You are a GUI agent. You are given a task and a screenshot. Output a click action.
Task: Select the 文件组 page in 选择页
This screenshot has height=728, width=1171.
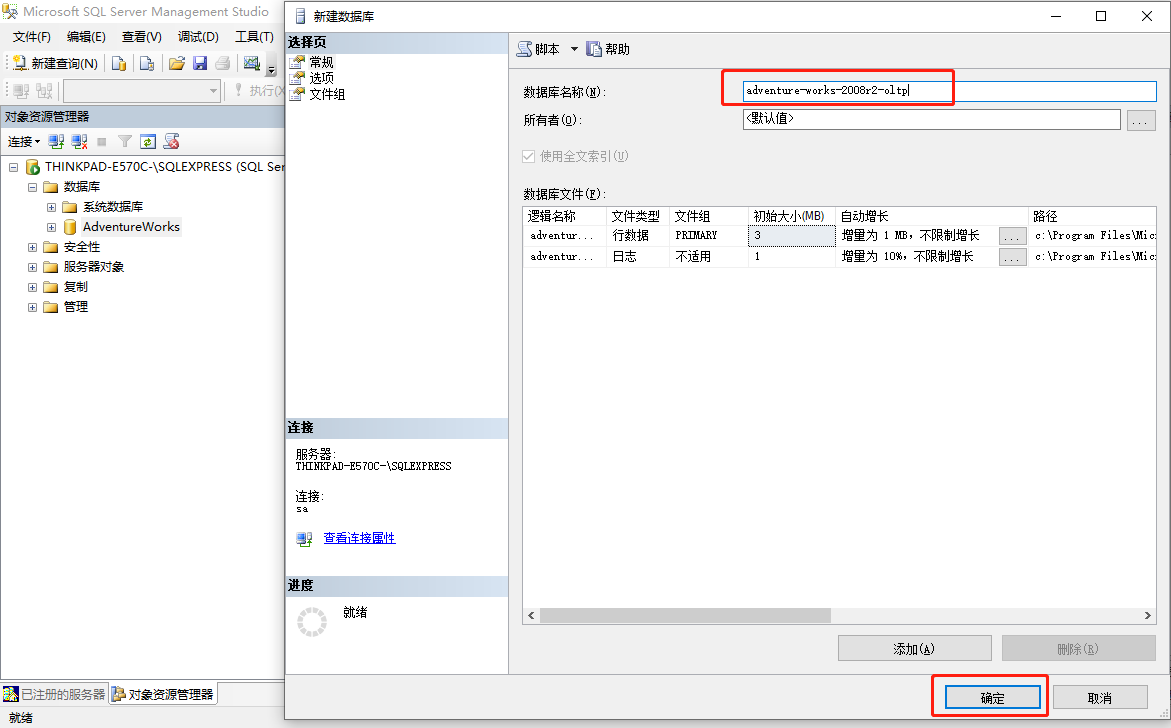pyautogui.click(x=327, y=94)
